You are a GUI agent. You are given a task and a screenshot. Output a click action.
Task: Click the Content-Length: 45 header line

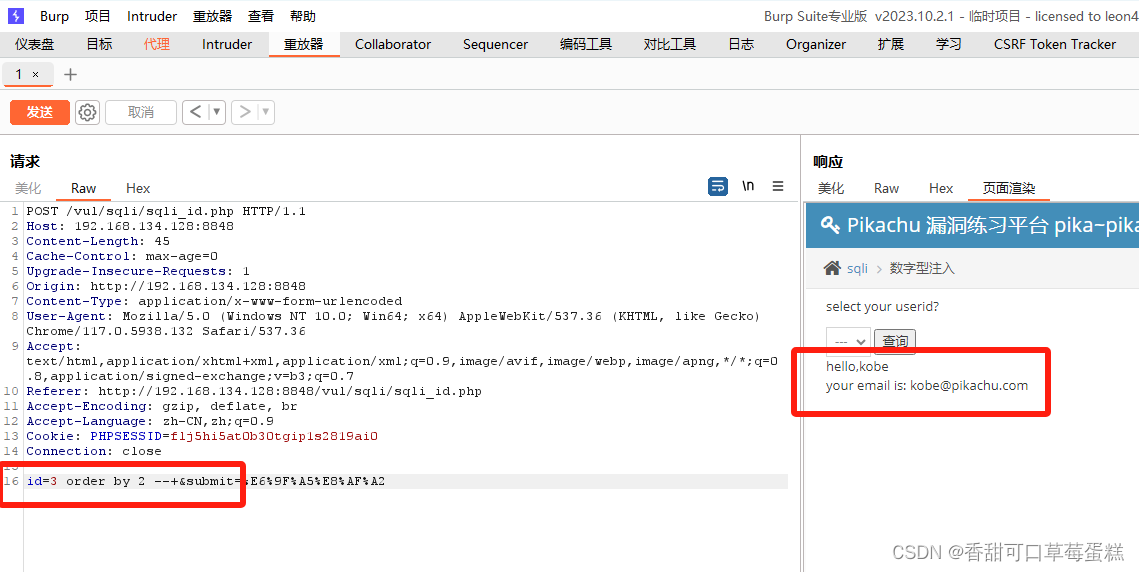pyautogui.click(x=98, y=241)
